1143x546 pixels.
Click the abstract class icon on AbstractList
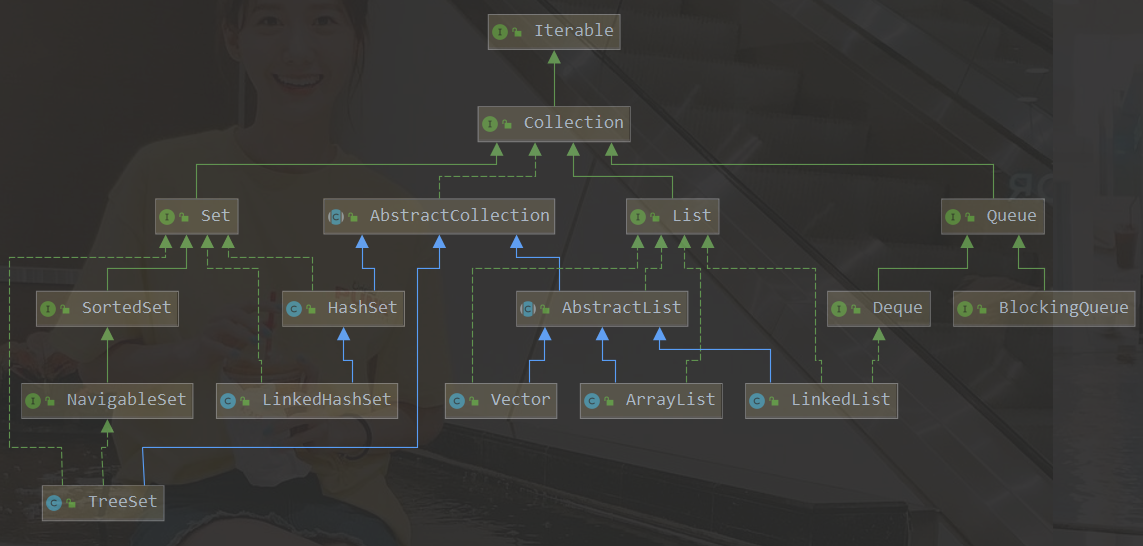[x=528, y=309]
